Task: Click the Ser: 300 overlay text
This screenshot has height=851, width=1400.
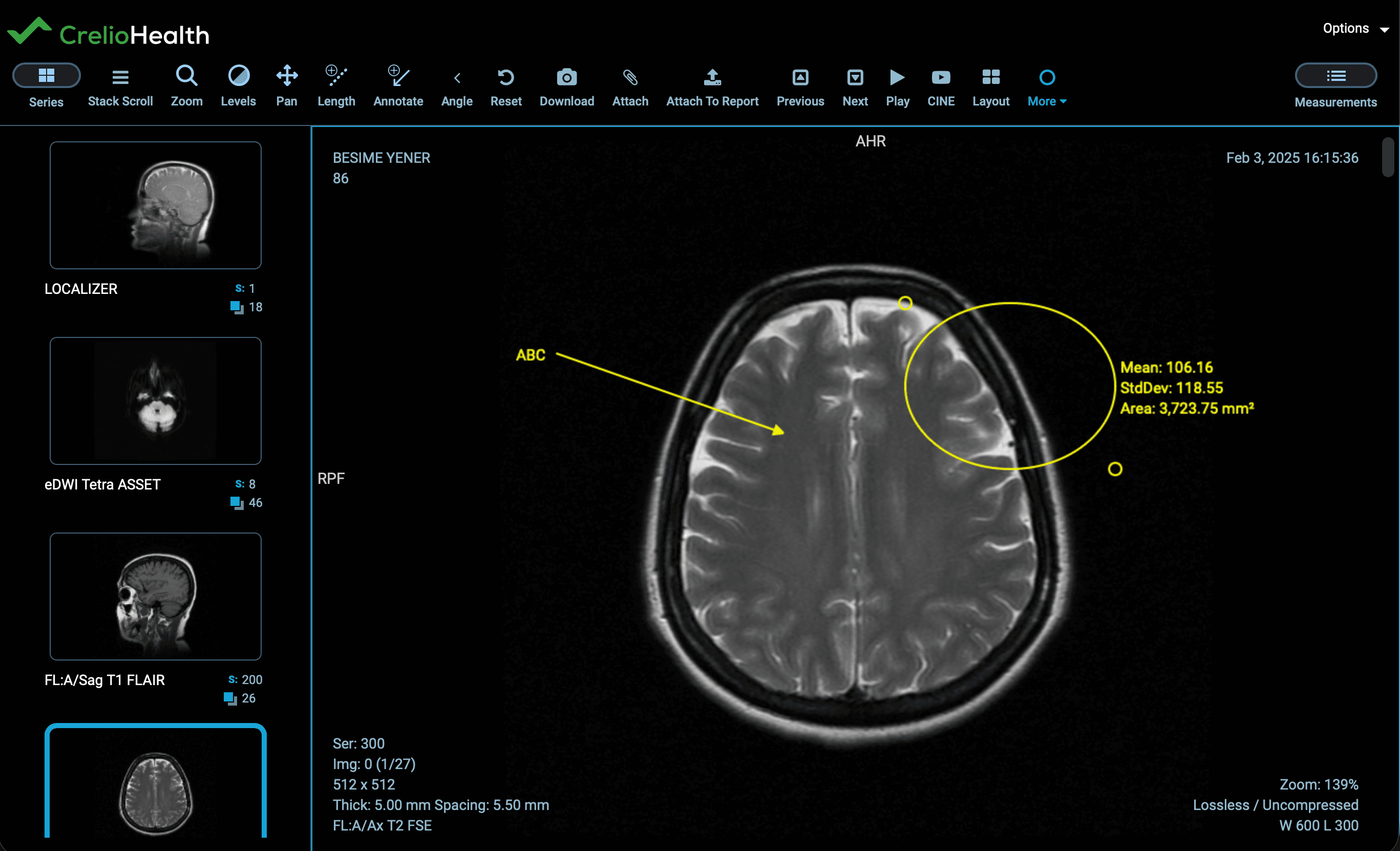Action: tap(358, 743)
